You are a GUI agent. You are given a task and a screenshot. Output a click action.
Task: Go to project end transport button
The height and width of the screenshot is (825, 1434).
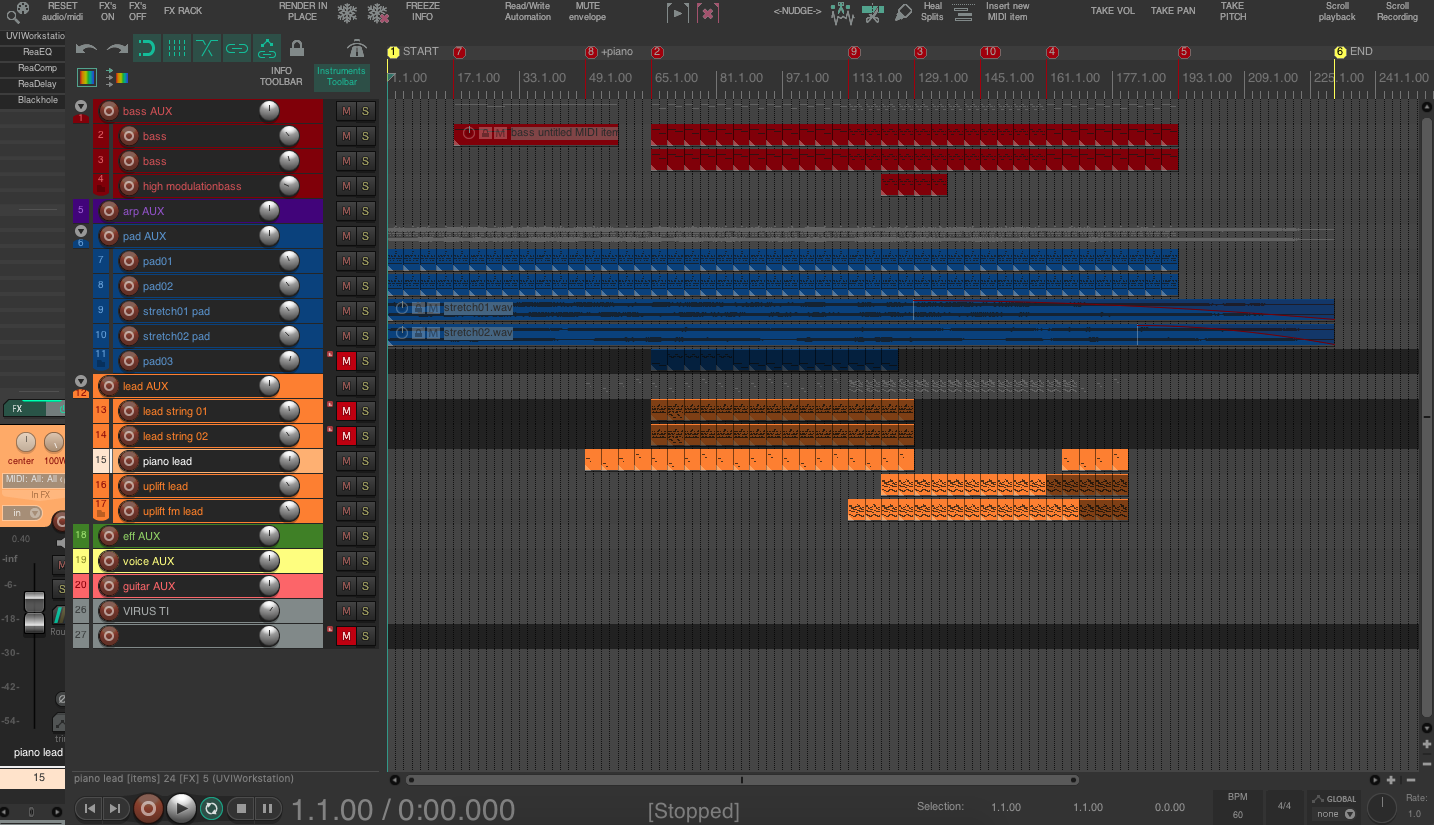tap(115, 808)
